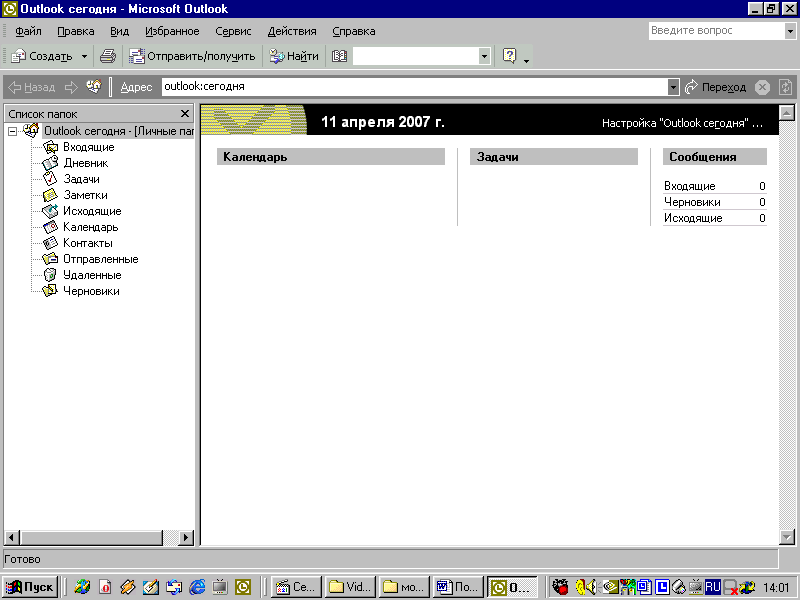Click the Print printer icon
The image size is (800, 600).
108,56
